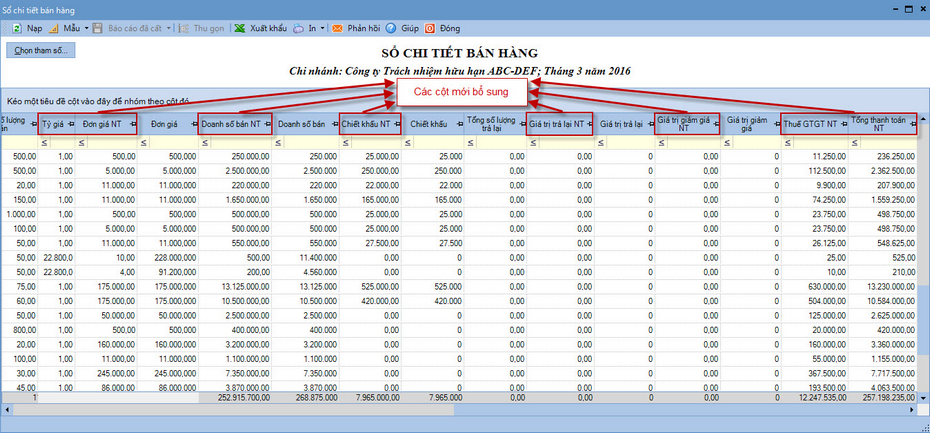Export to Excel with Xuất khẩu

pyautogui.click(x=260, y=28)
